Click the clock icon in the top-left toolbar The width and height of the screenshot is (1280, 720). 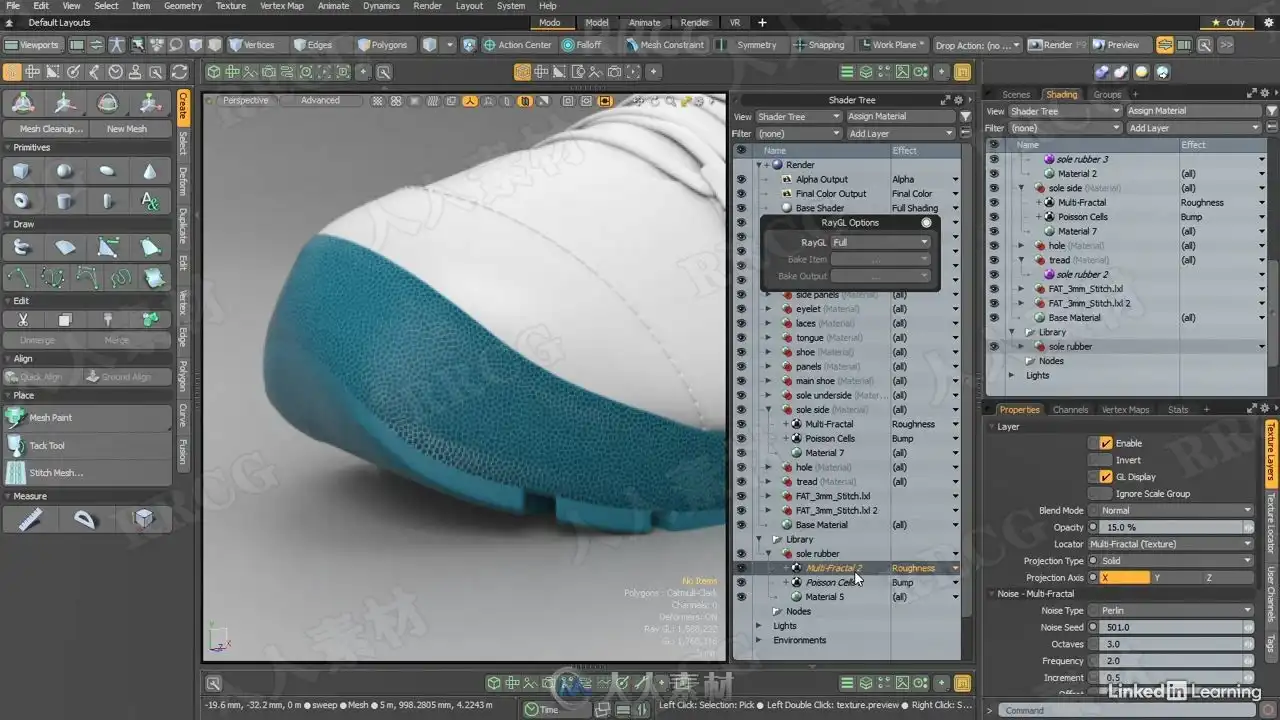[x=116, y=72]
